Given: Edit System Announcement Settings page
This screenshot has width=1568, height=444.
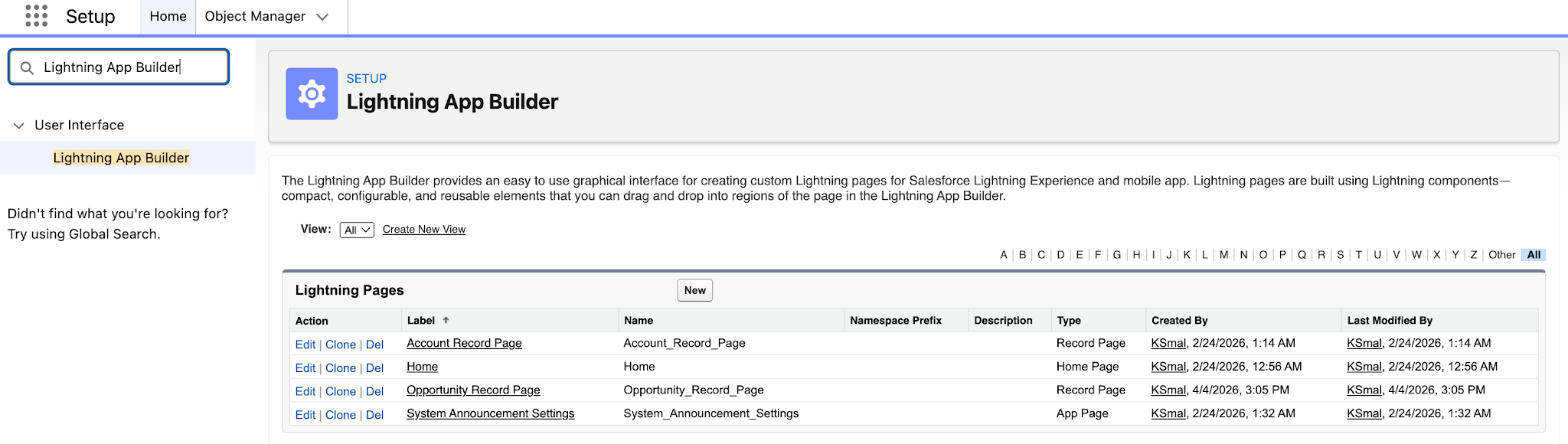Looking at the screenshot, I should (305, 415).
